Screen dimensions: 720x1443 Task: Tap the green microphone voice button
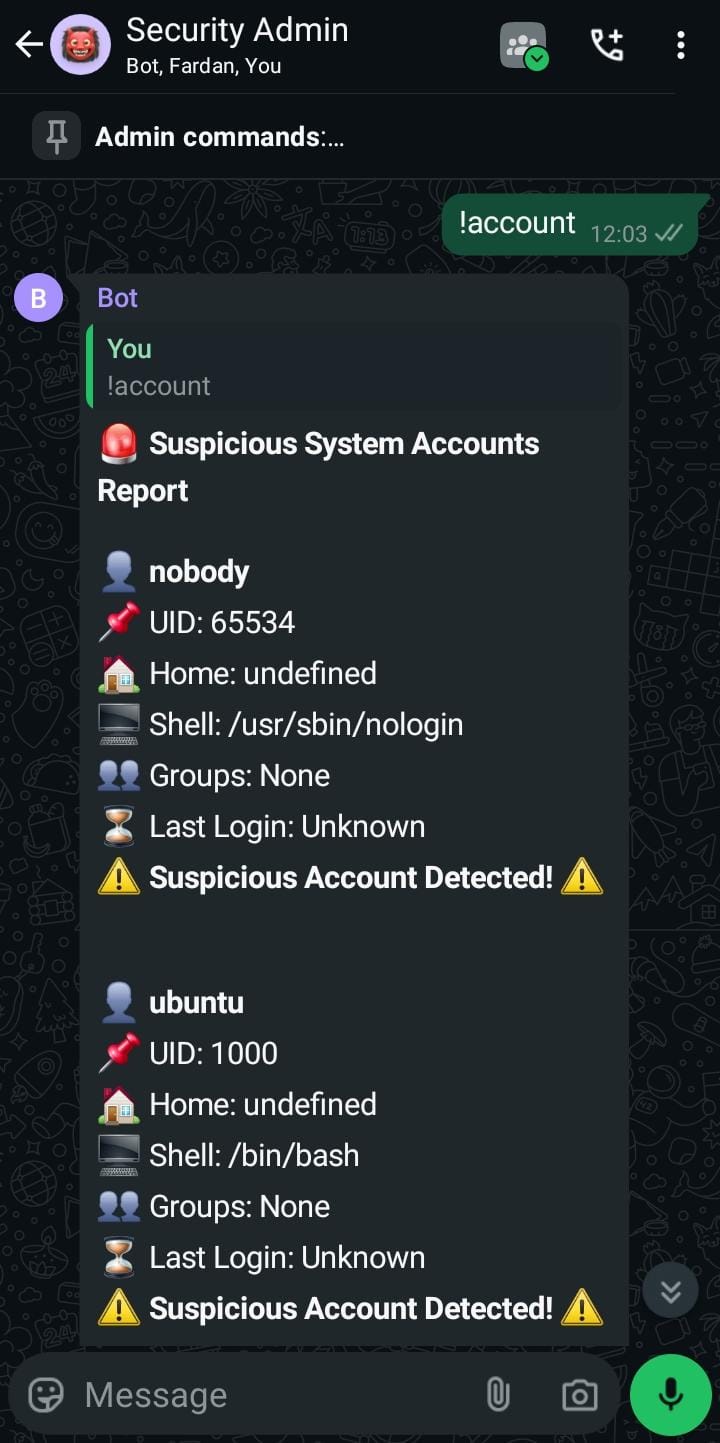(x=671, y=1395)
